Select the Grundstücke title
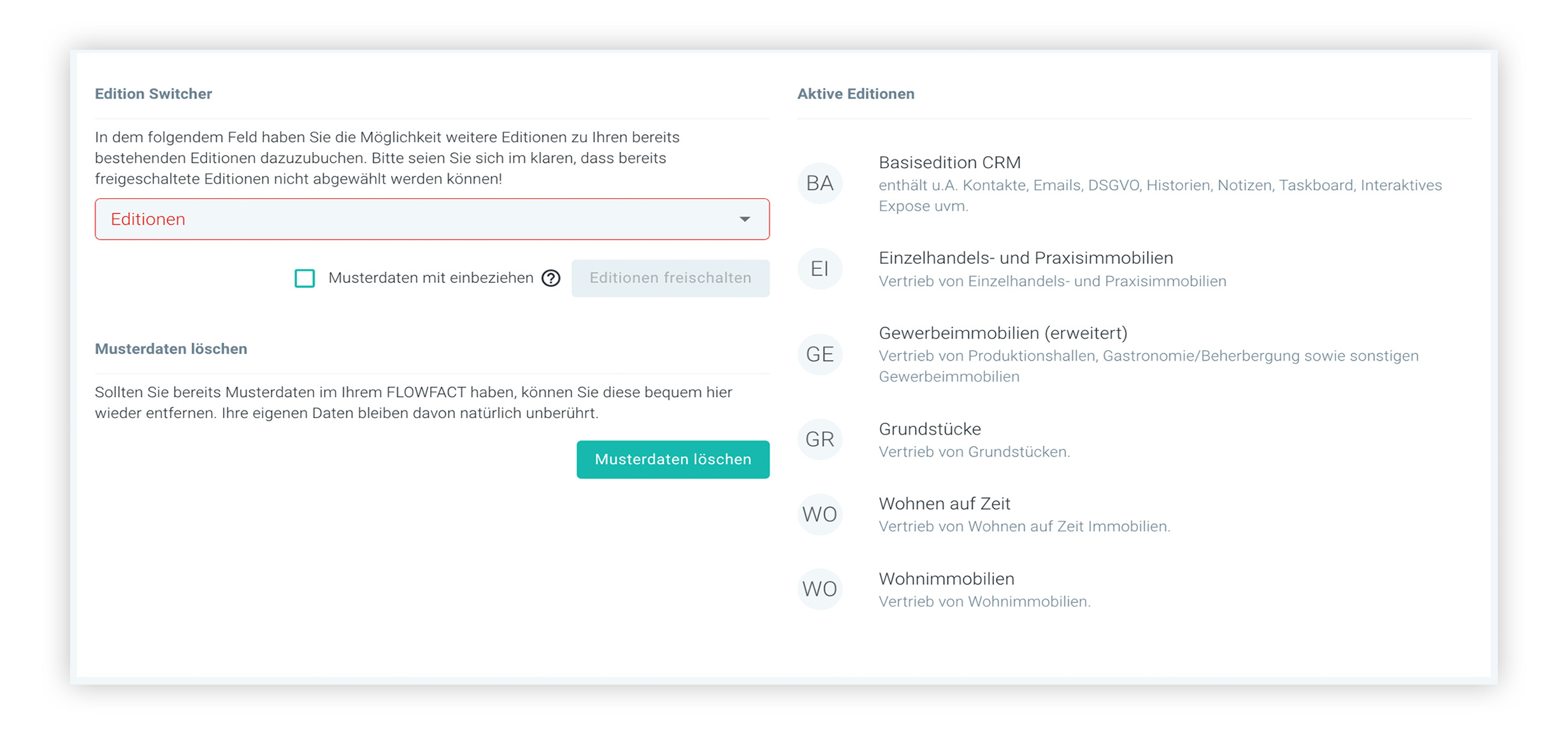This screenshot has height=734, width=1568. (x=930, y=429)
